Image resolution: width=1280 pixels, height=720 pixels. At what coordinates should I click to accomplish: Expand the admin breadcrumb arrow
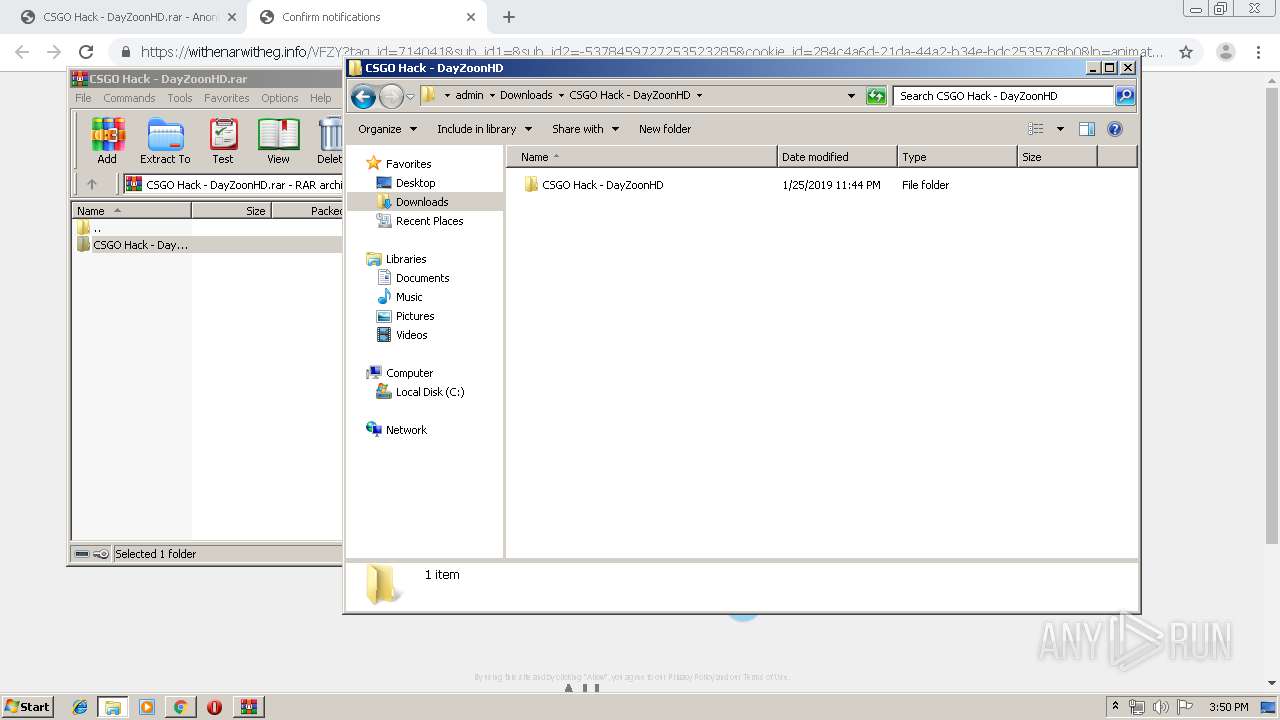click(492, 96)
